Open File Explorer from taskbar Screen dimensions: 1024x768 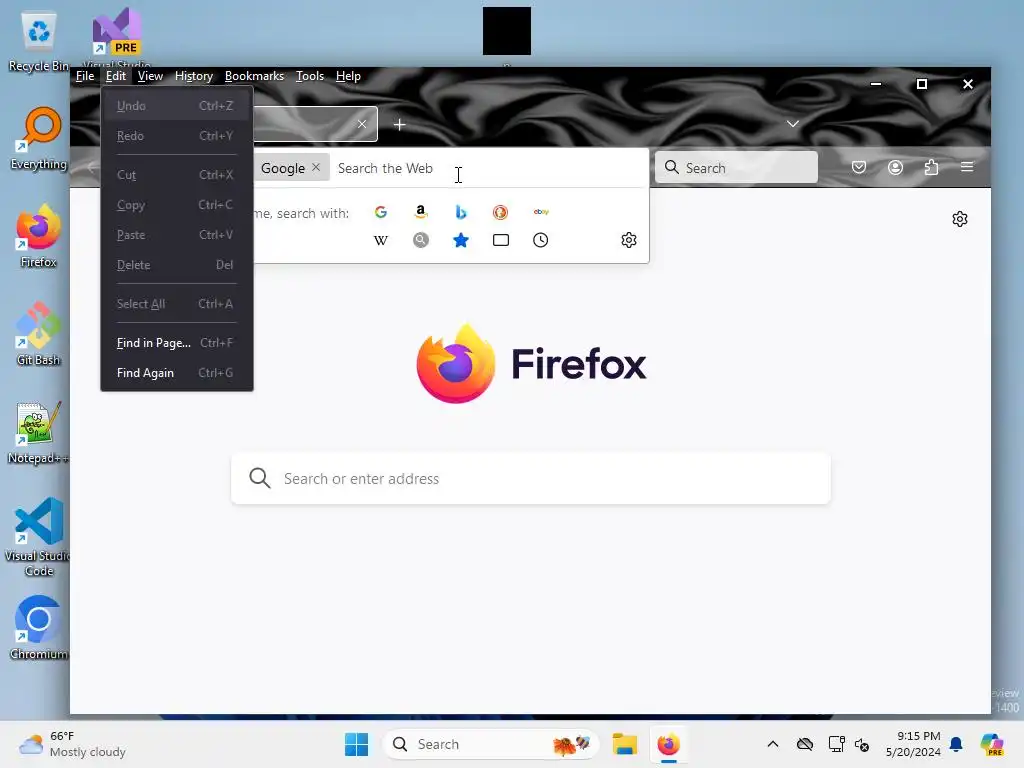[624, 744]
